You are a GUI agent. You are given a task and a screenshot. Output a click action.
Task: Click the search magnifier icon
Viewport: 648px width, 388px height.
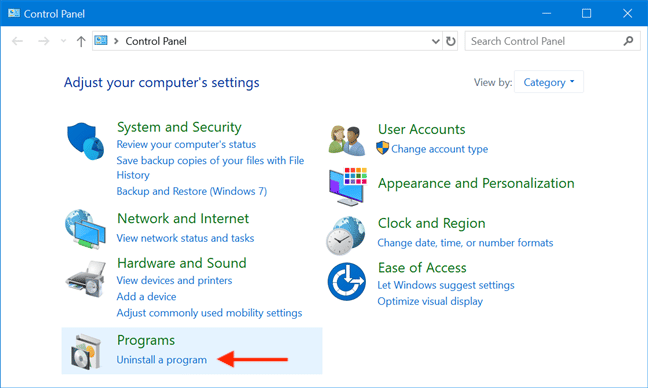(629, 41)
